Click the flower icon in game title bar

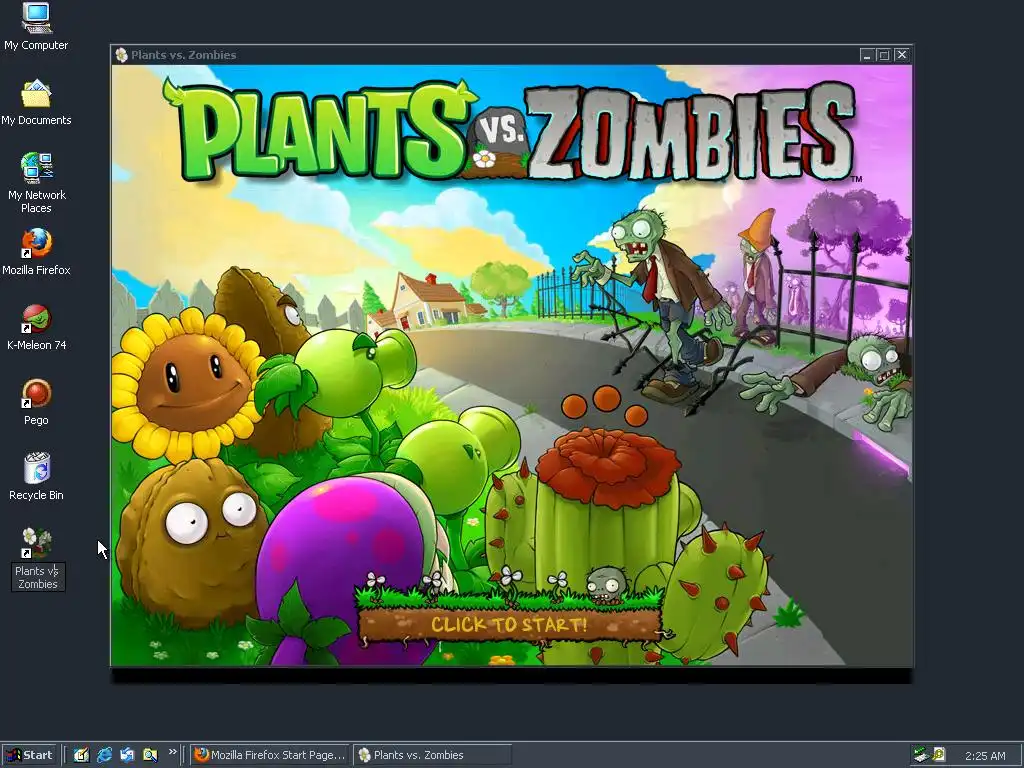coord(121,55)
